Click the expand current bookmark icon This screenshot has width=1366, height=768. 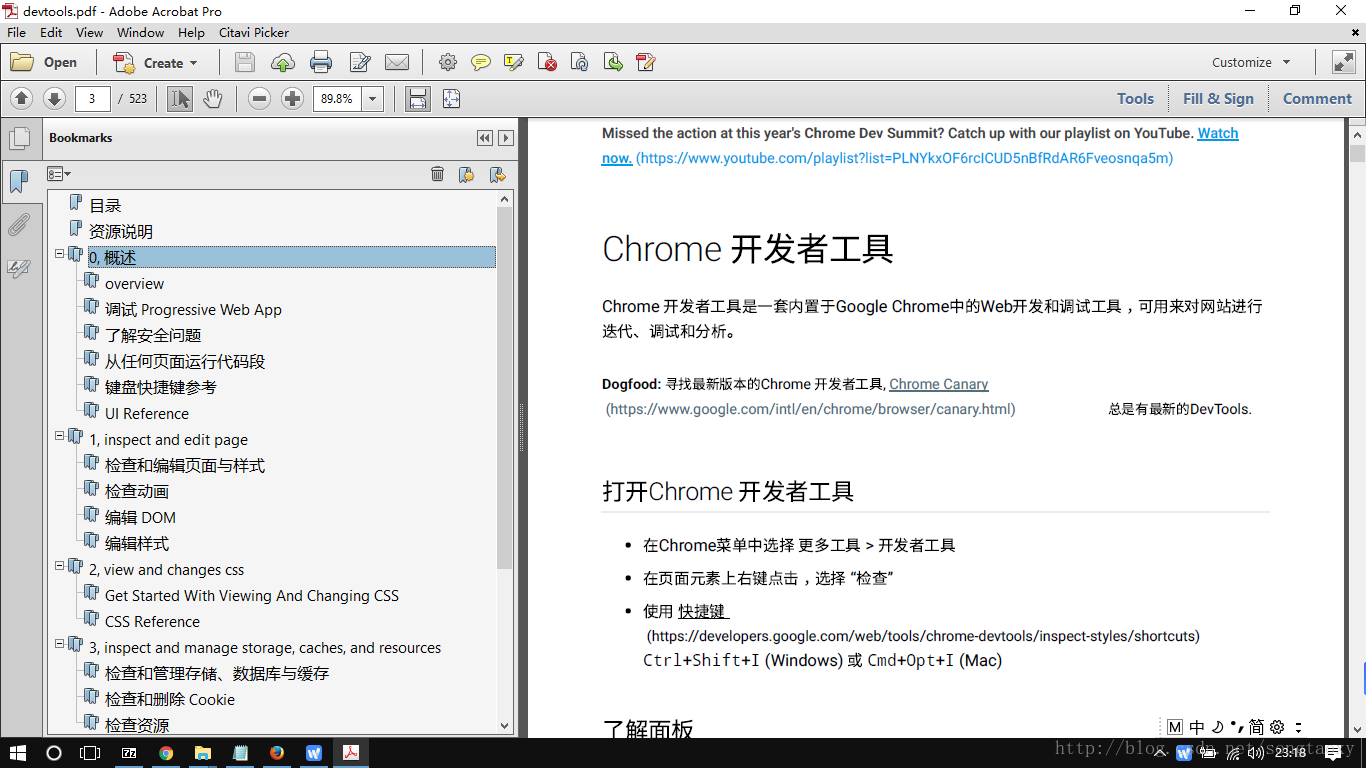497,174
